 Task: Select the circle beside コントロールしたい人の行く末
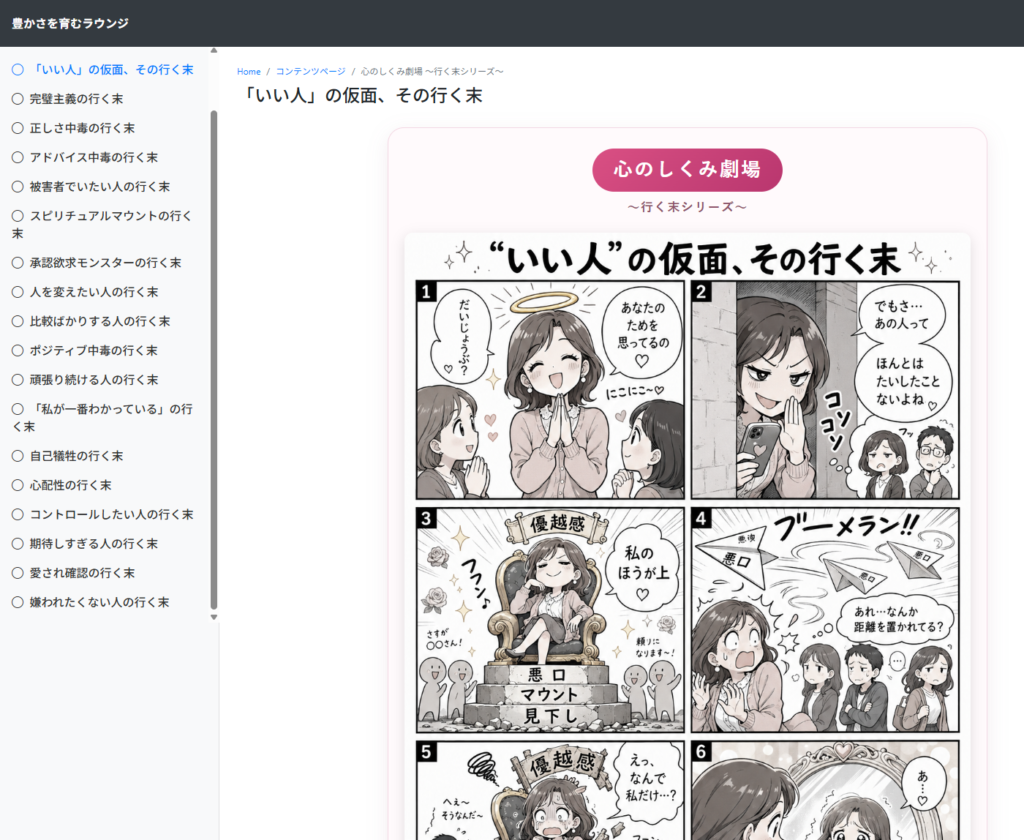18,515
